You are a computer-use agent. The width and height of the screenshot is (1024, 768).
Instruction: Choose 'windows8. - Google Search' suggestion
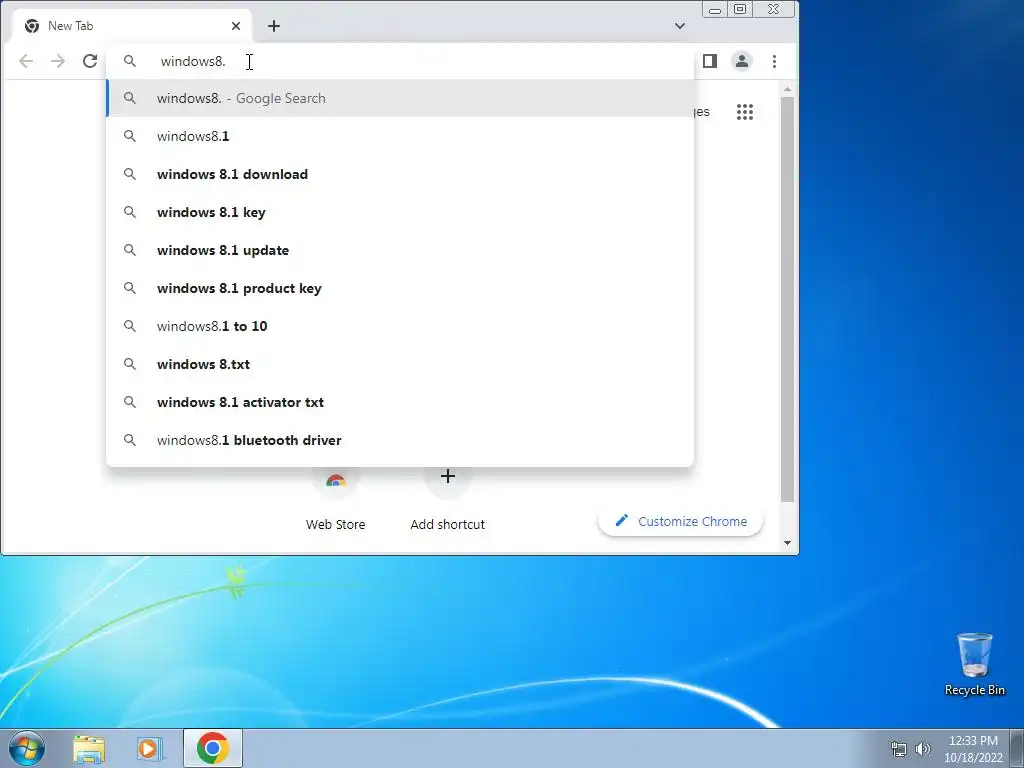tap(400, 99)
